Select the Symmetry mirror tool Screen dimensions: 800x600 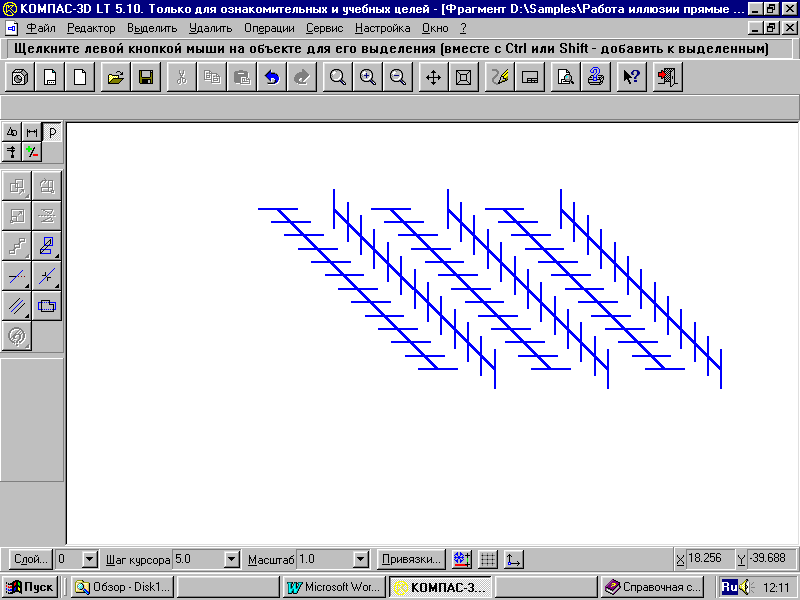pyautogui.click(x=47, y=216)
